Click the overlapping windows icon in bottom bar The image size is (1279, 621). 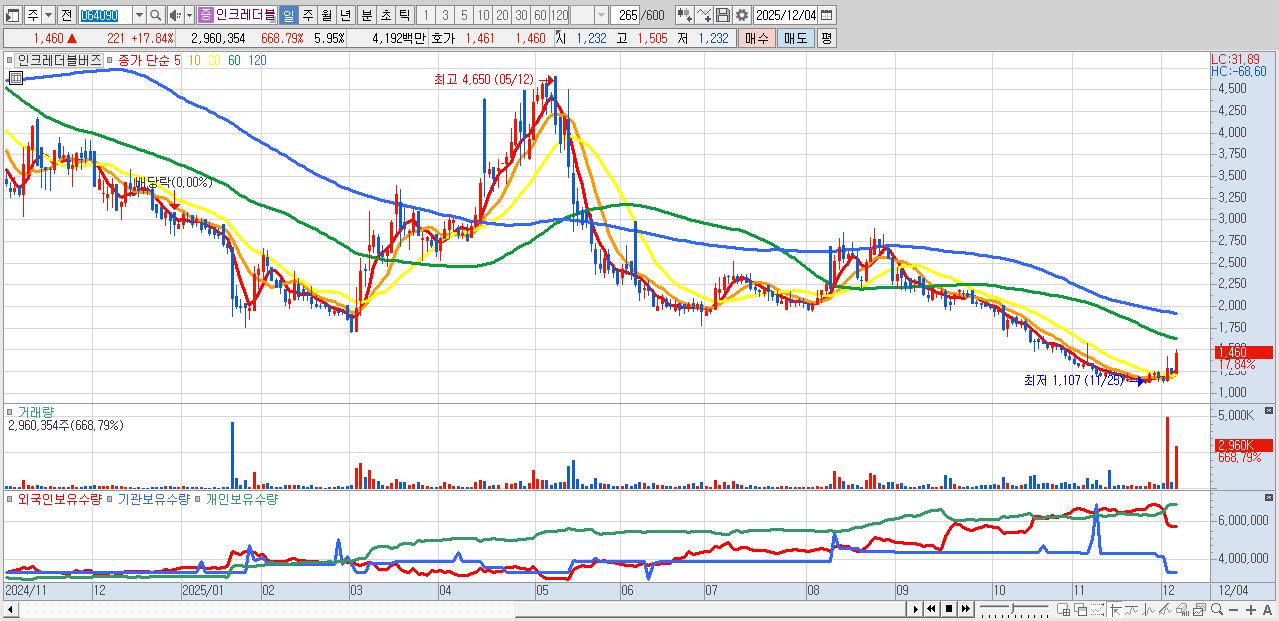pos(1081,610)
